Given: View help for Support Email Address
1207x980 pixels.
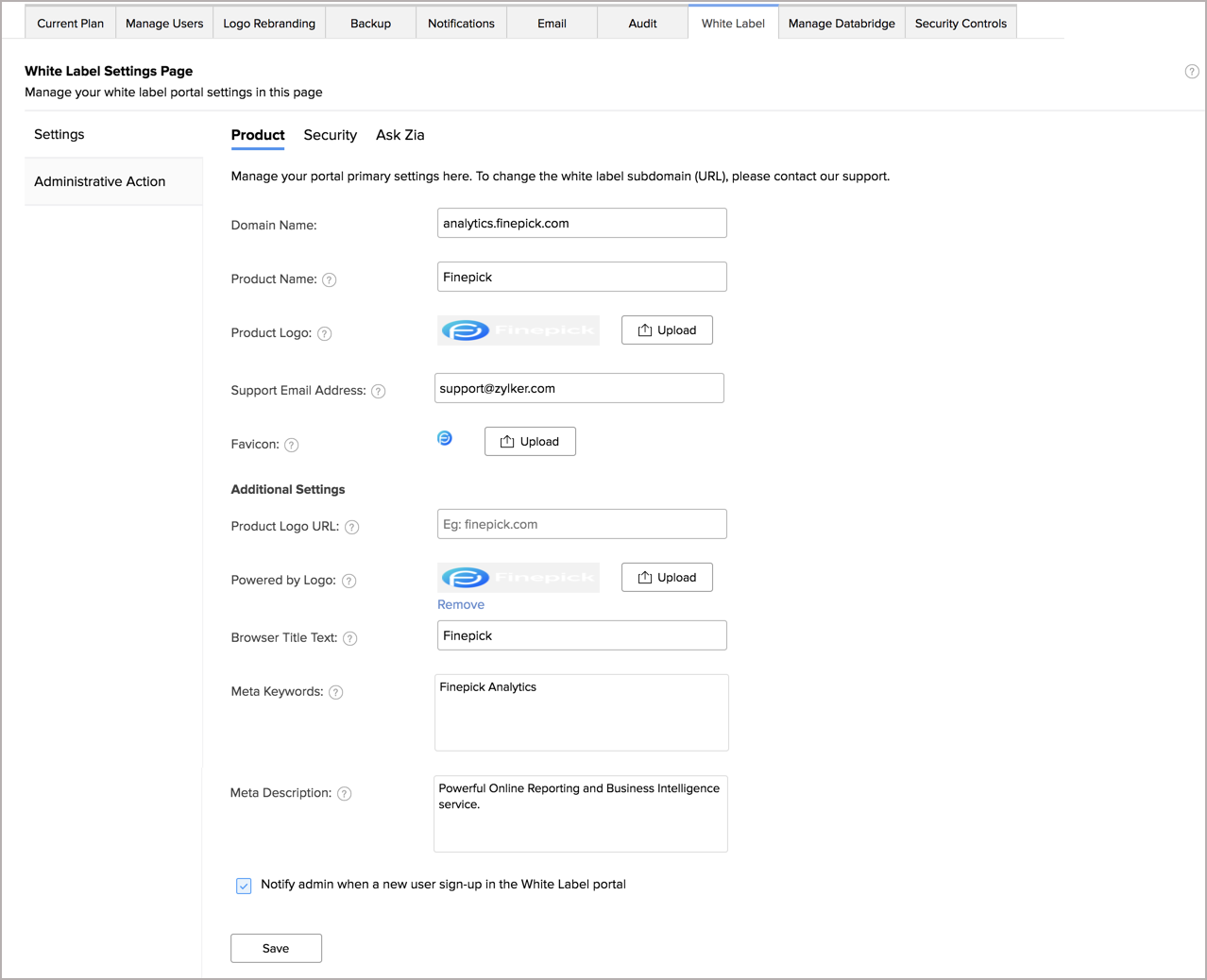Looking at the screenshot, I should [378, 390].
